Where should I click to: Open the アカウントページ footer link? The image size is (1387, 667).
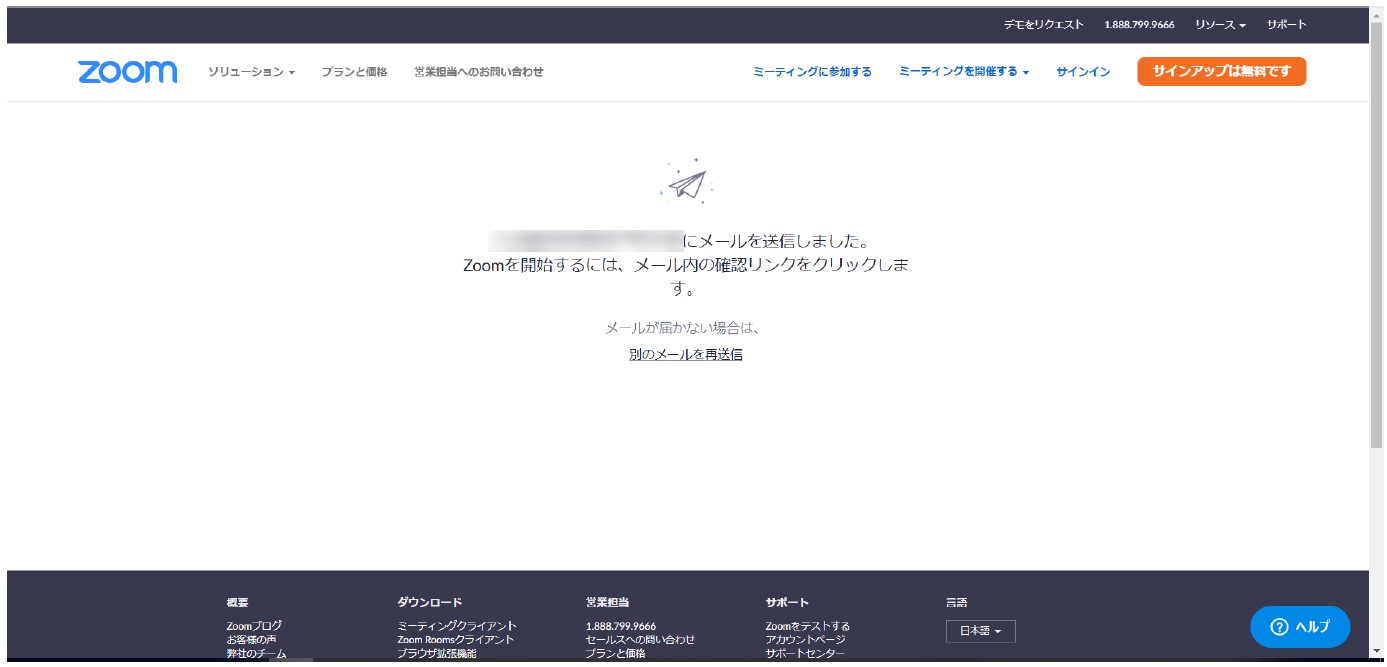(806, 640)
